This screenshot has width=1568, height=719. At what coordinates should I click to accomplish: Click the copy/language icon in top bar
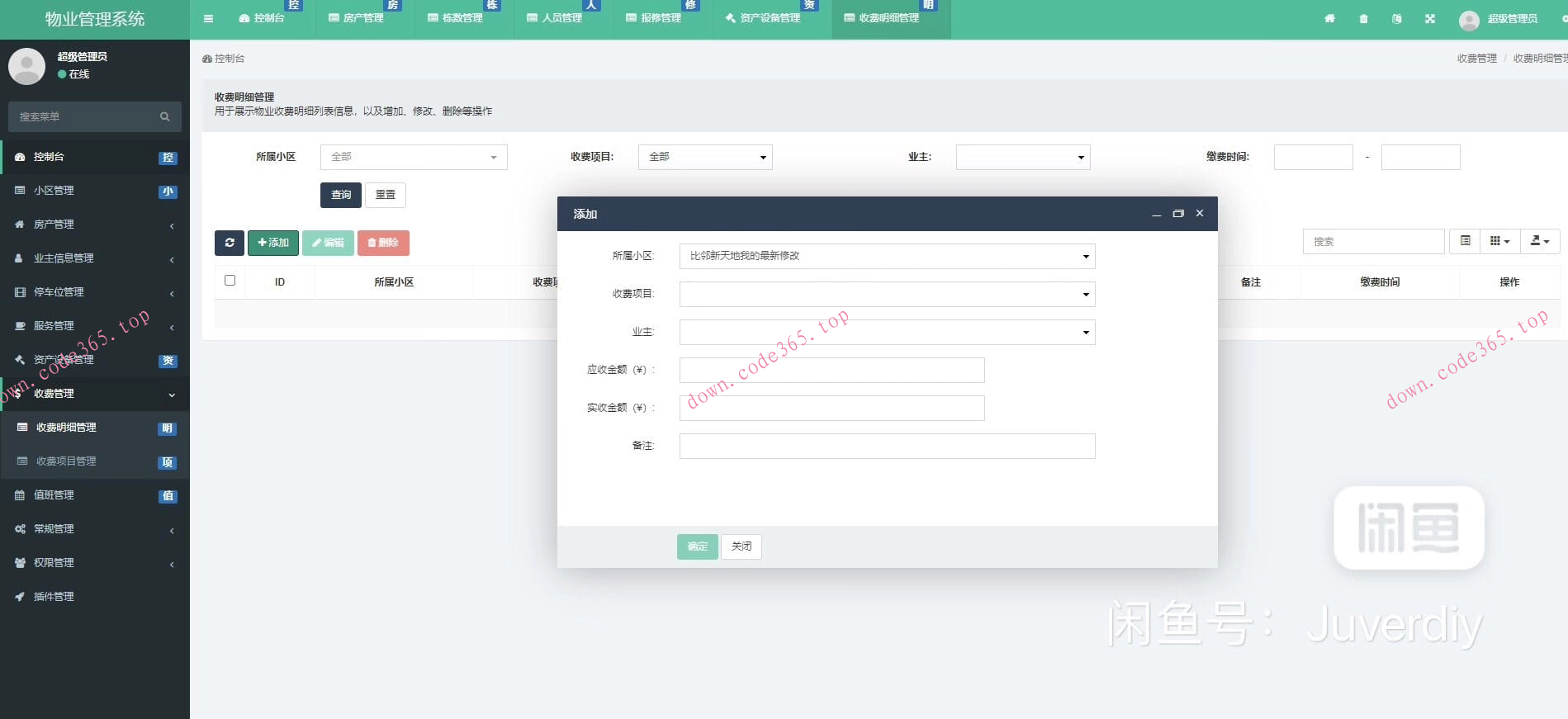tap(1396, 18)
